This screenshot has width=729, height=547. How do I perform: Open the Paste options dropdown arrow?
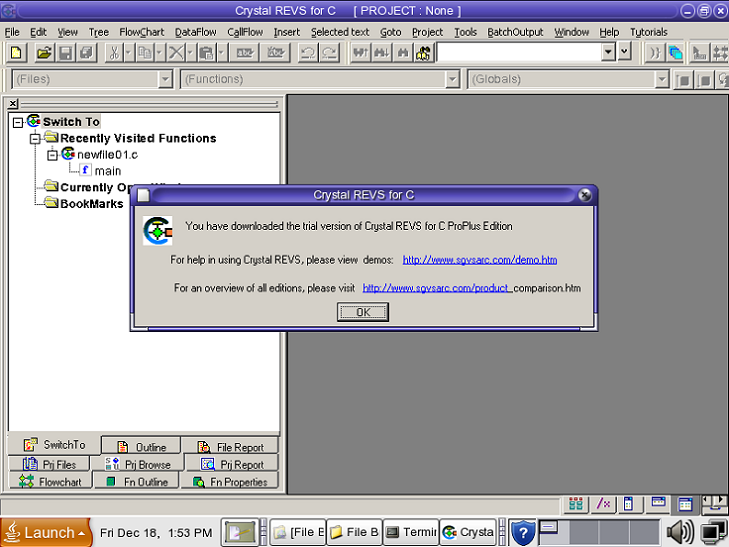coord(222,53)
